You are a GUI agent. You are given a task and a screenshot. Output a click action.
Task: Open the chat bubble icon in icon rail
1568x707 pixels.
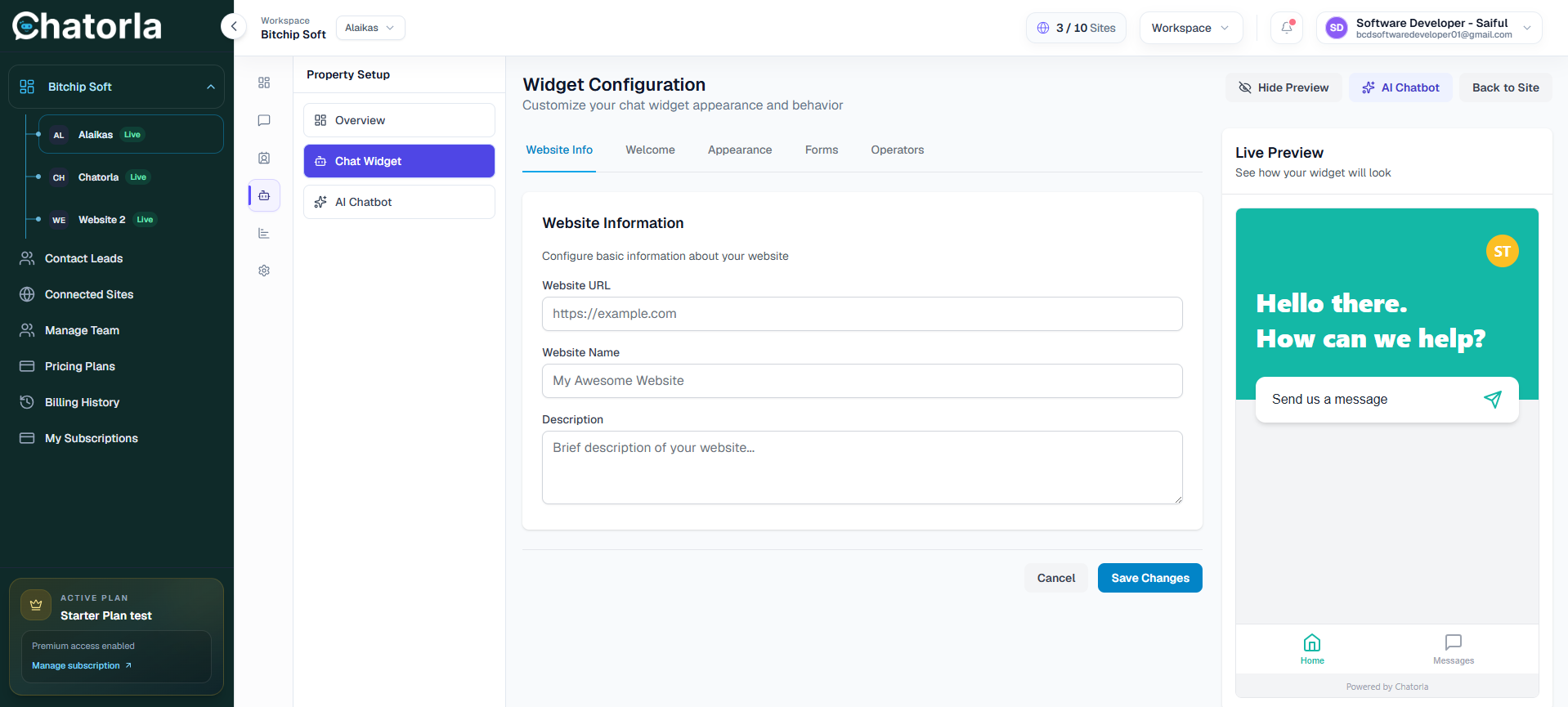[x=264, y=120]
